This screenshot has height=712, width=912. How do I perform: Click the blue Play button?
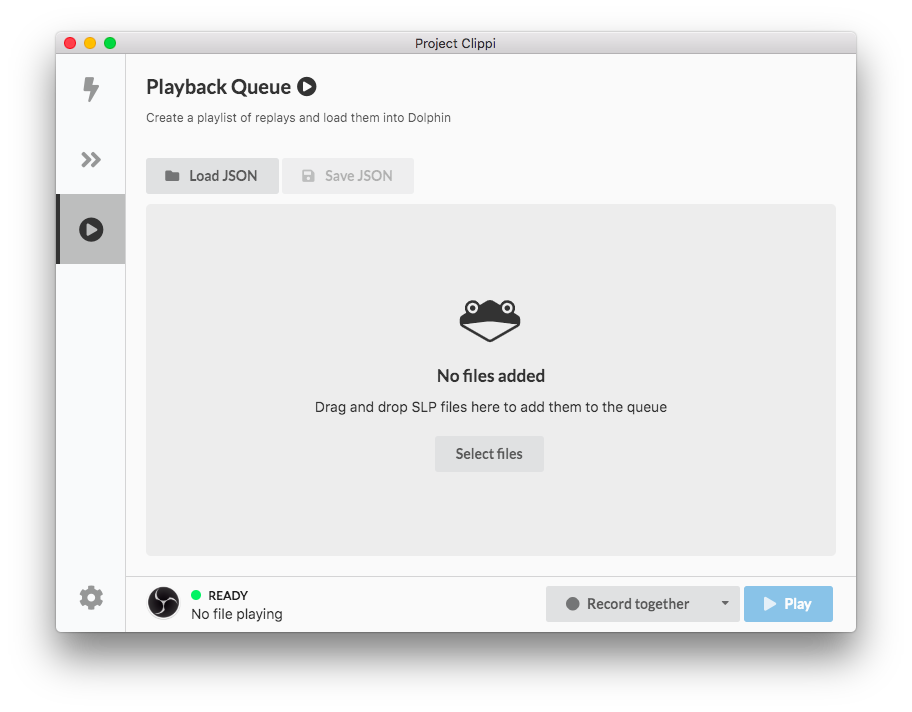[788, 604]
